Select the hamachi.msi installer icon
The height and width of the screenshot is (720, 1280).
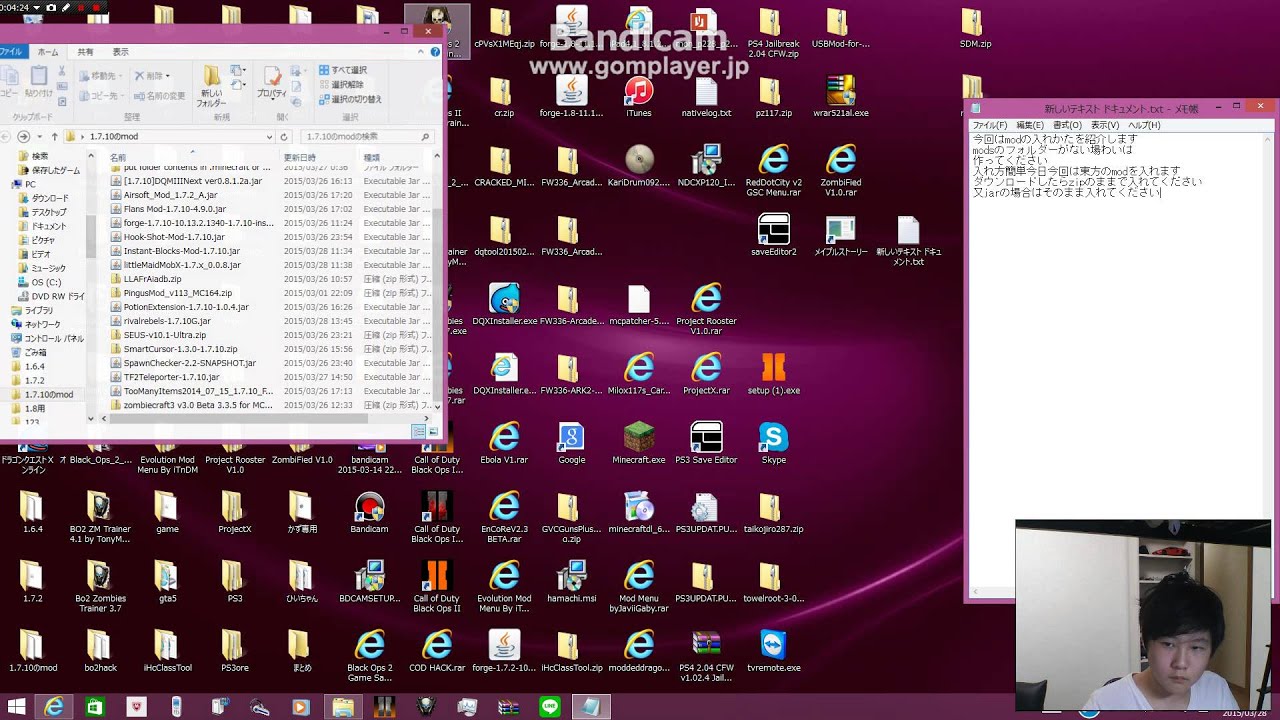coord(571,582)
